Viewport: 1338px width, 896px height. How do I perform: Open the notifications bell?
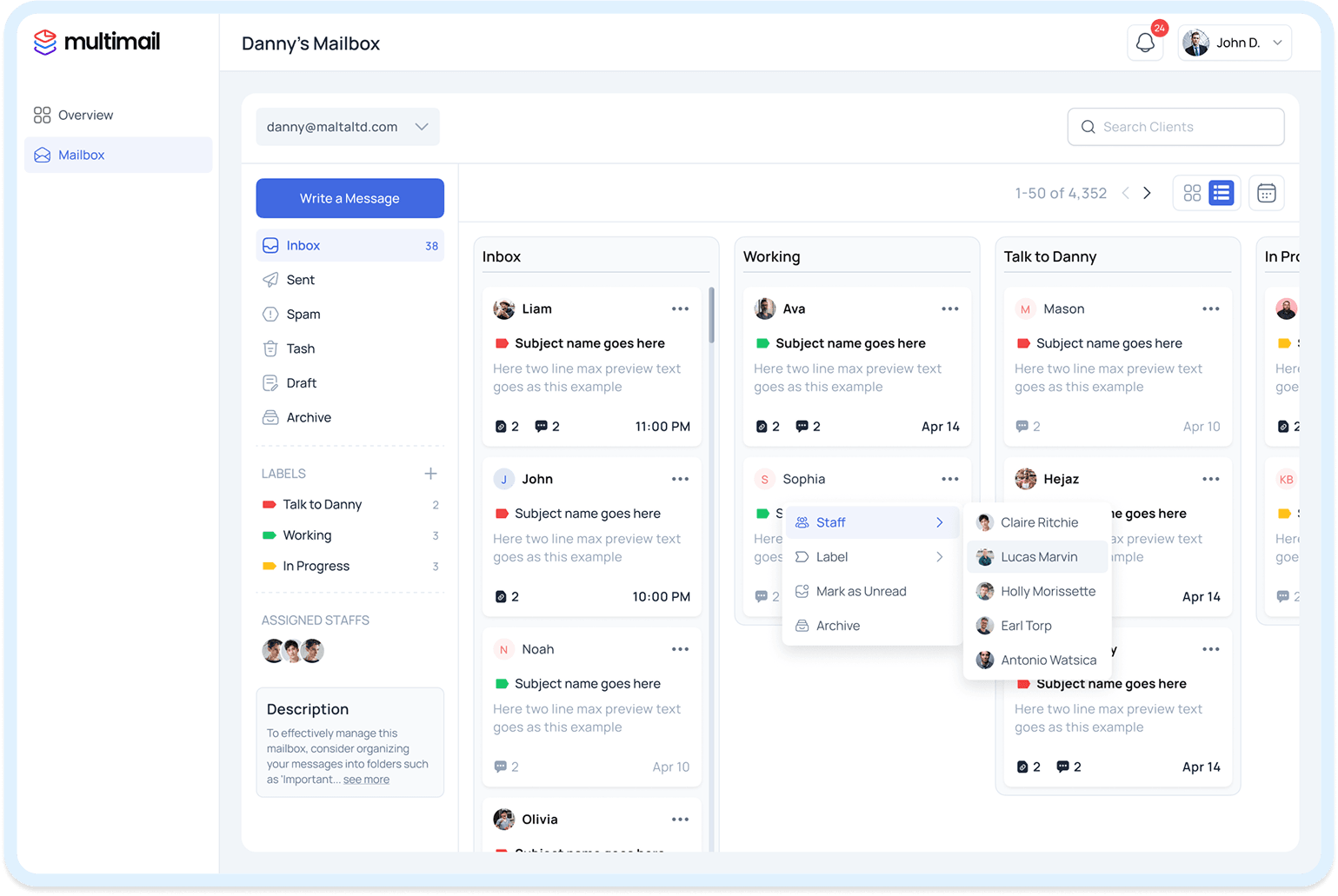1145,42
